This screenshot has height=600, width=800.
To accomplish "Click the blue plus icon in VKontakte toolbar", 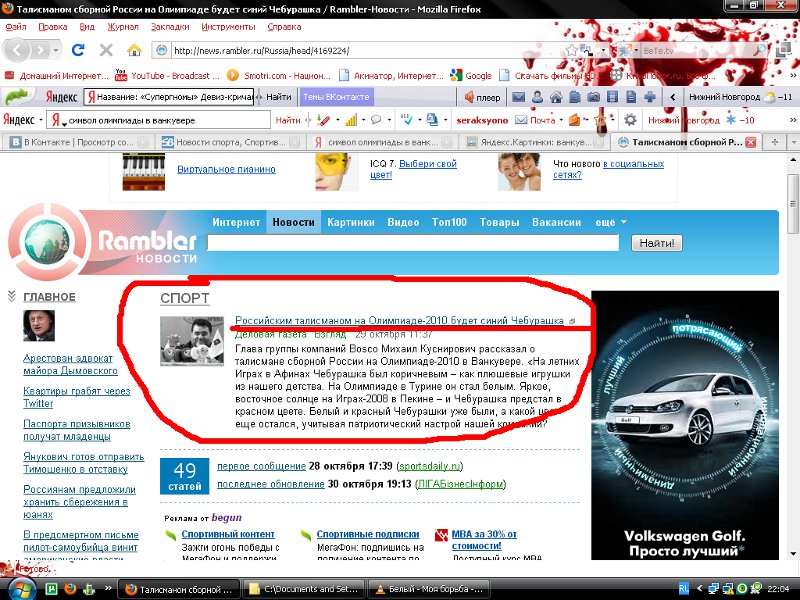I will click(650, 97).
